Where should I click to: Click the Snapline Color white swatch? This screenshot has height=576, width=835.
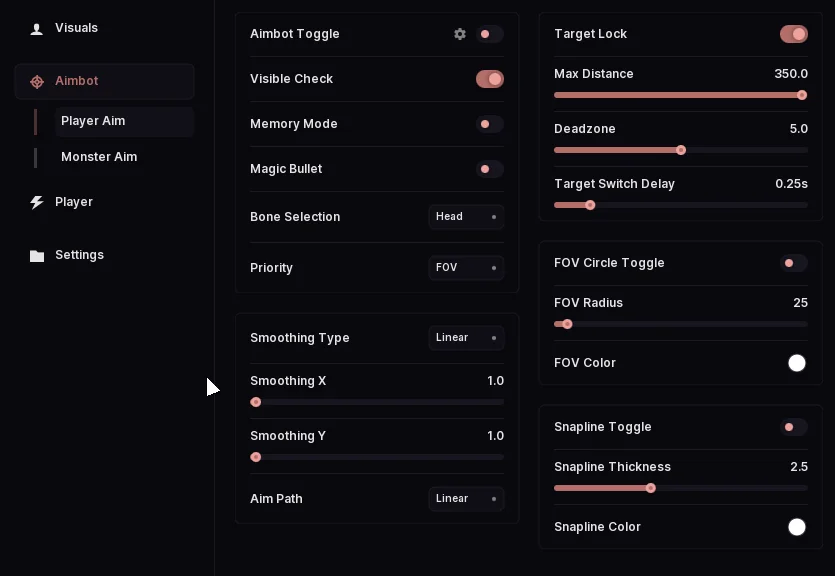797,527
